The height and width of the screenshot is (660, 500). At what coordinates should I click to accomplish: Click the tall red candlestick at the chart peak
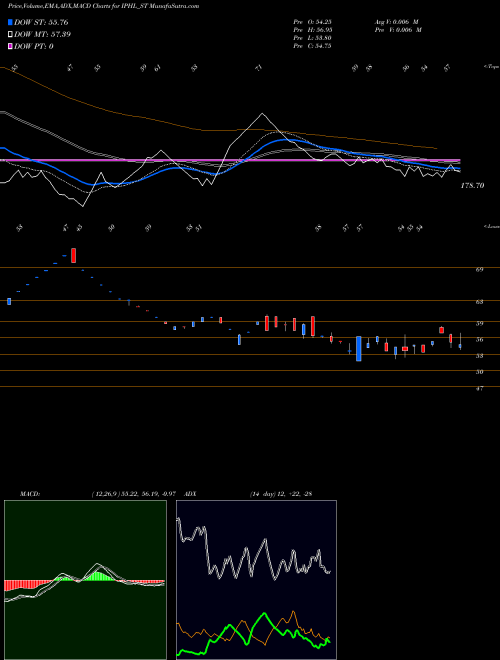[x=74, y=255]
